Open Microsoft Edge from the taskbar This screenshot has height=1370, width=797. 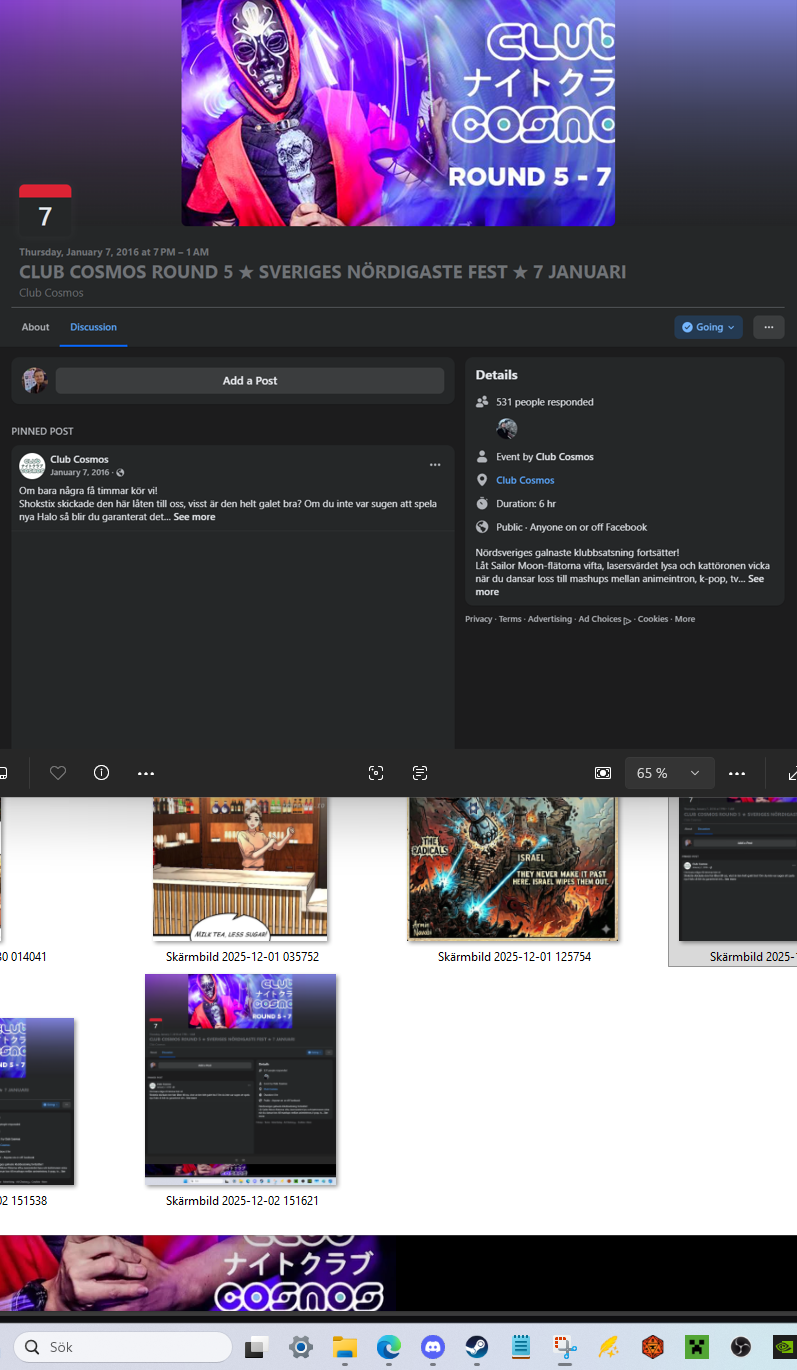point(389,1347)
